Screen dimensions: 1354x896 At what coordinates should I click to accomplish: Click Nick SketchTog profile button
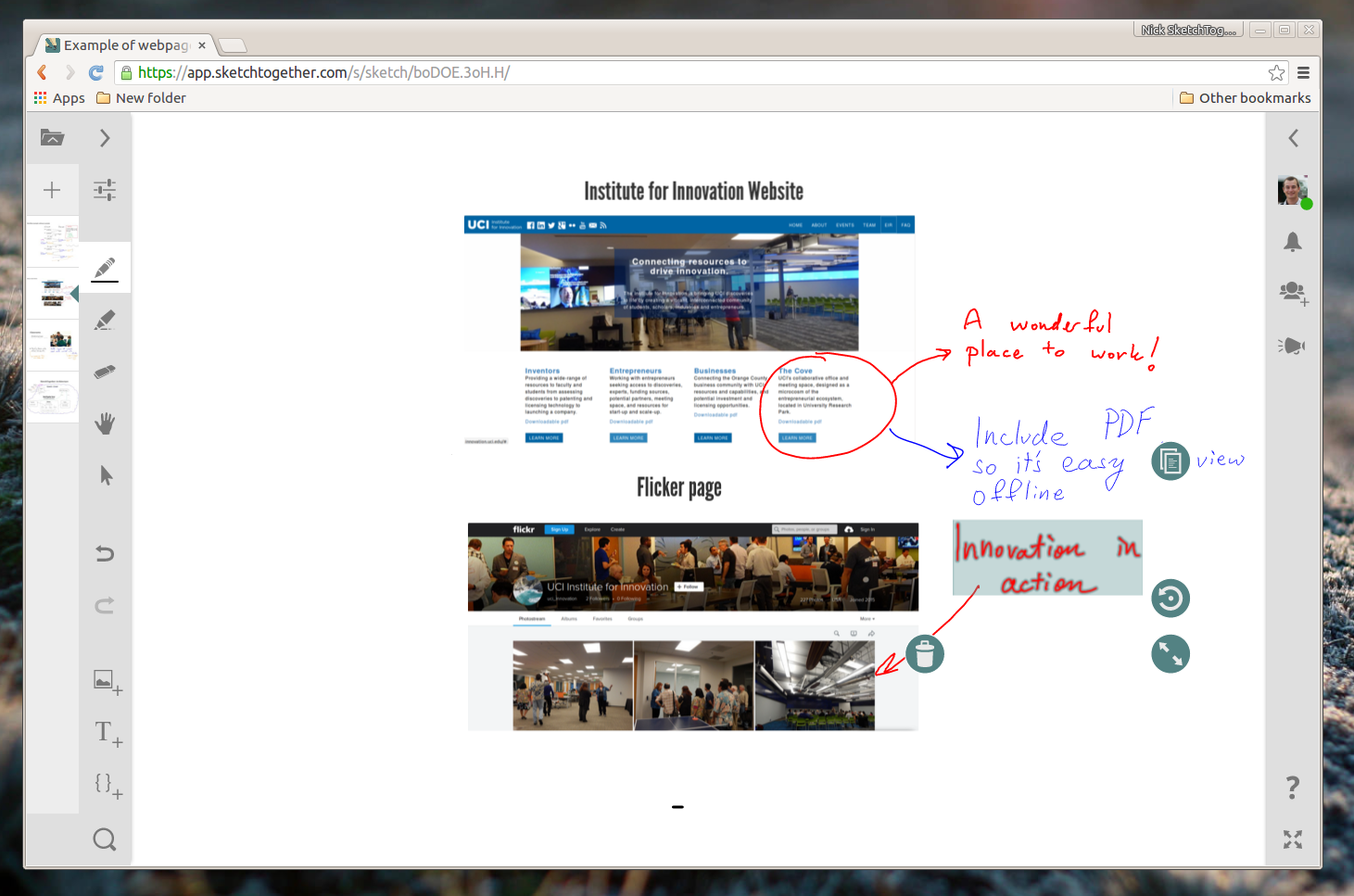click(x=1188, y=30)
